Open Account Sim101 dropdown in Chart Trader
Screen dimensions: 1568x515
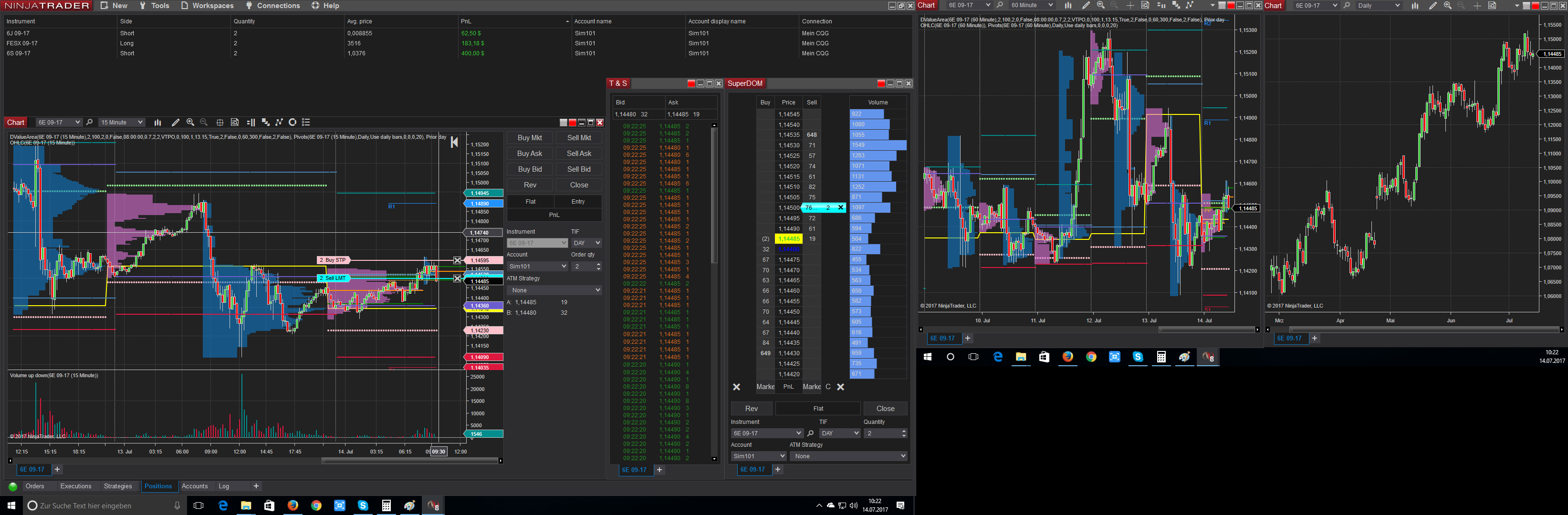pos(537,266)
